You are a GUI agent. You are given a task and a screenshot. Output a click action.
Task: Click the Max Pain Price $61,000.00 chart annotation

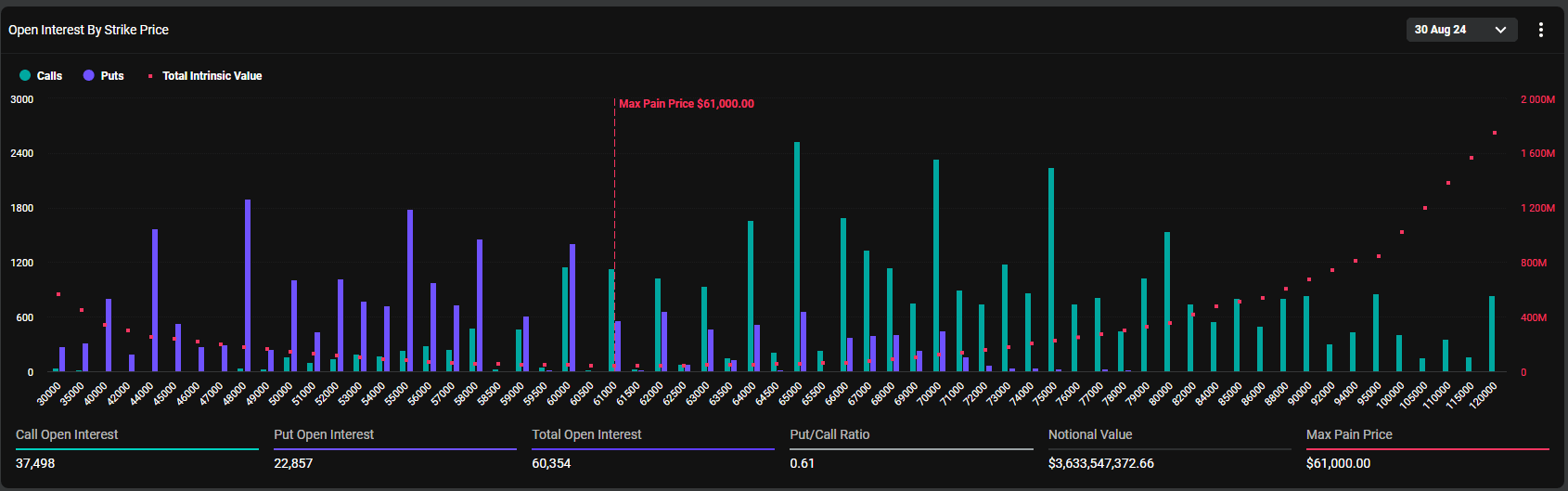[687, 104]
